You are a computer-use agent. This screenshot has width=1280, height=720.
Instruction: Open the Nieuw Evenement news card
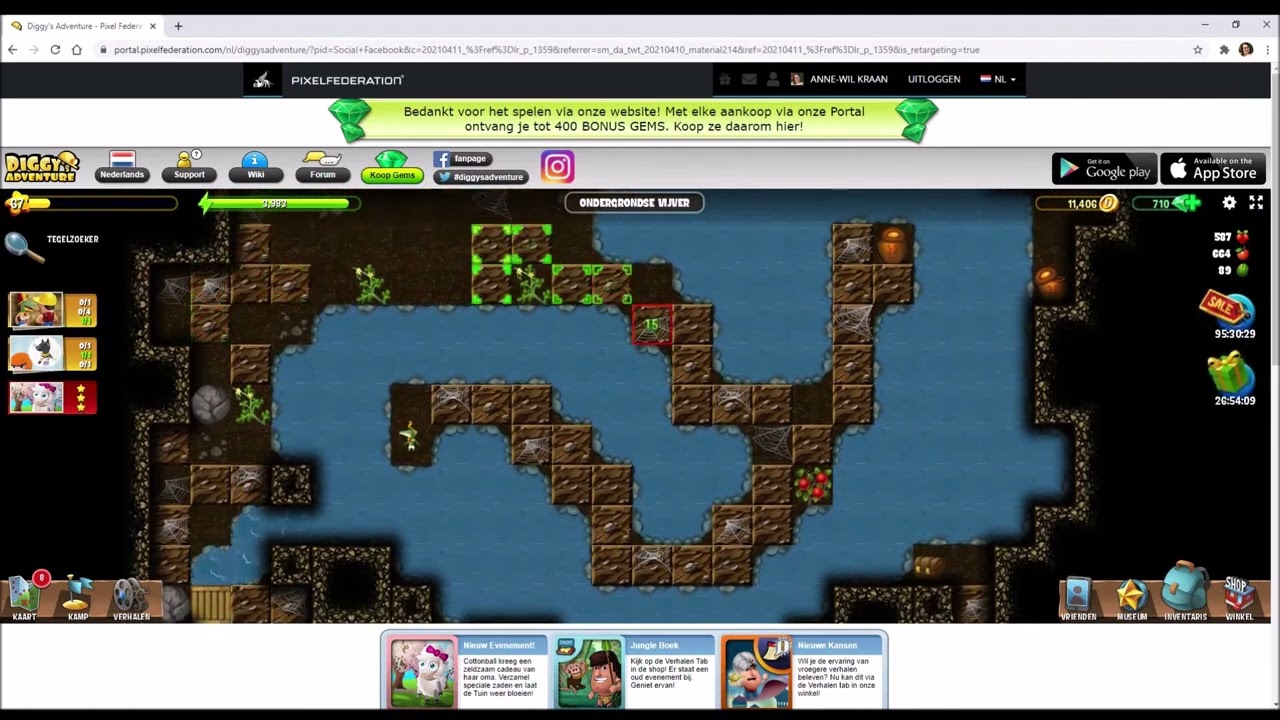469,672
